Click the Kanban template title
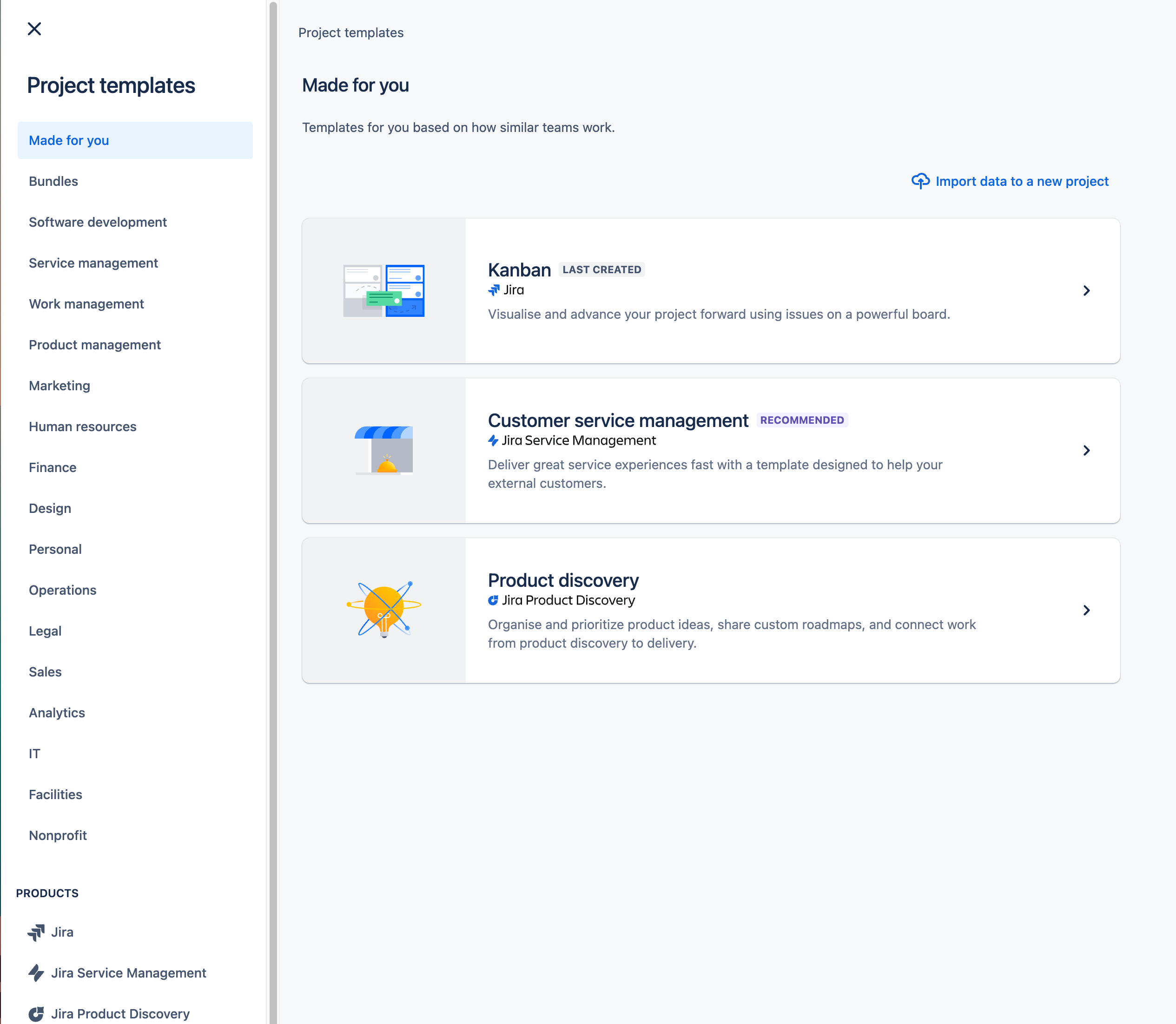 pos(519,270)
